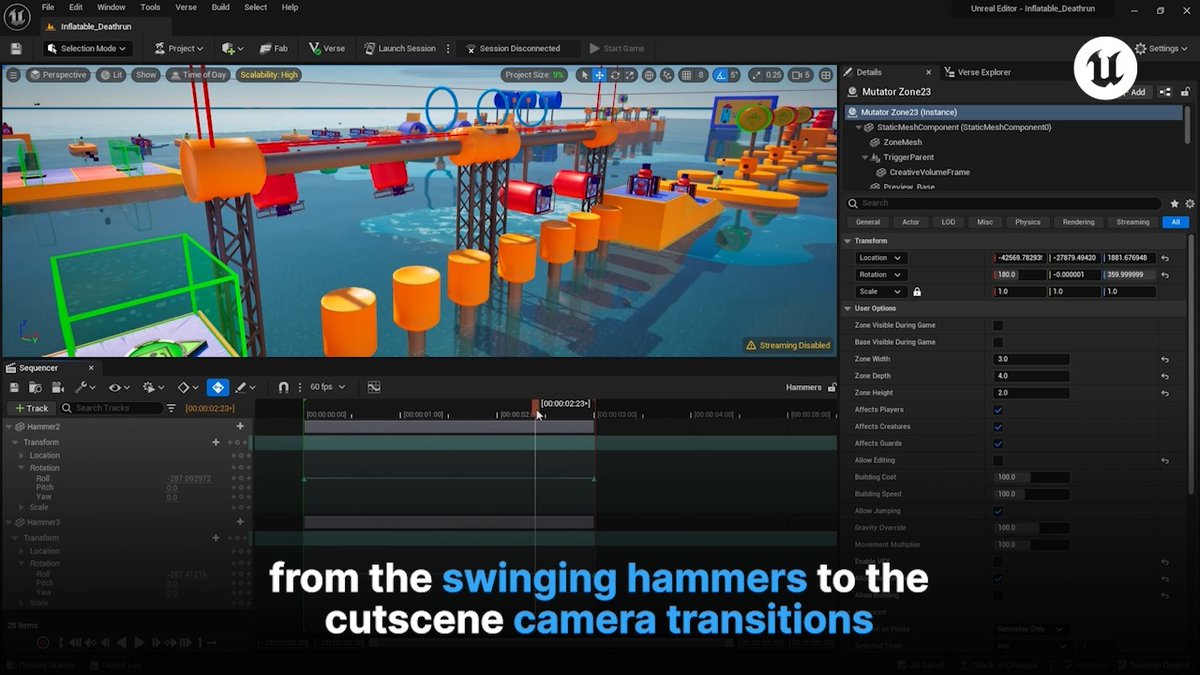Toggle Sequencer auto-key diamond button
Screen dimensions: 1200x675
pyautogui.click(x=218, y=387)
